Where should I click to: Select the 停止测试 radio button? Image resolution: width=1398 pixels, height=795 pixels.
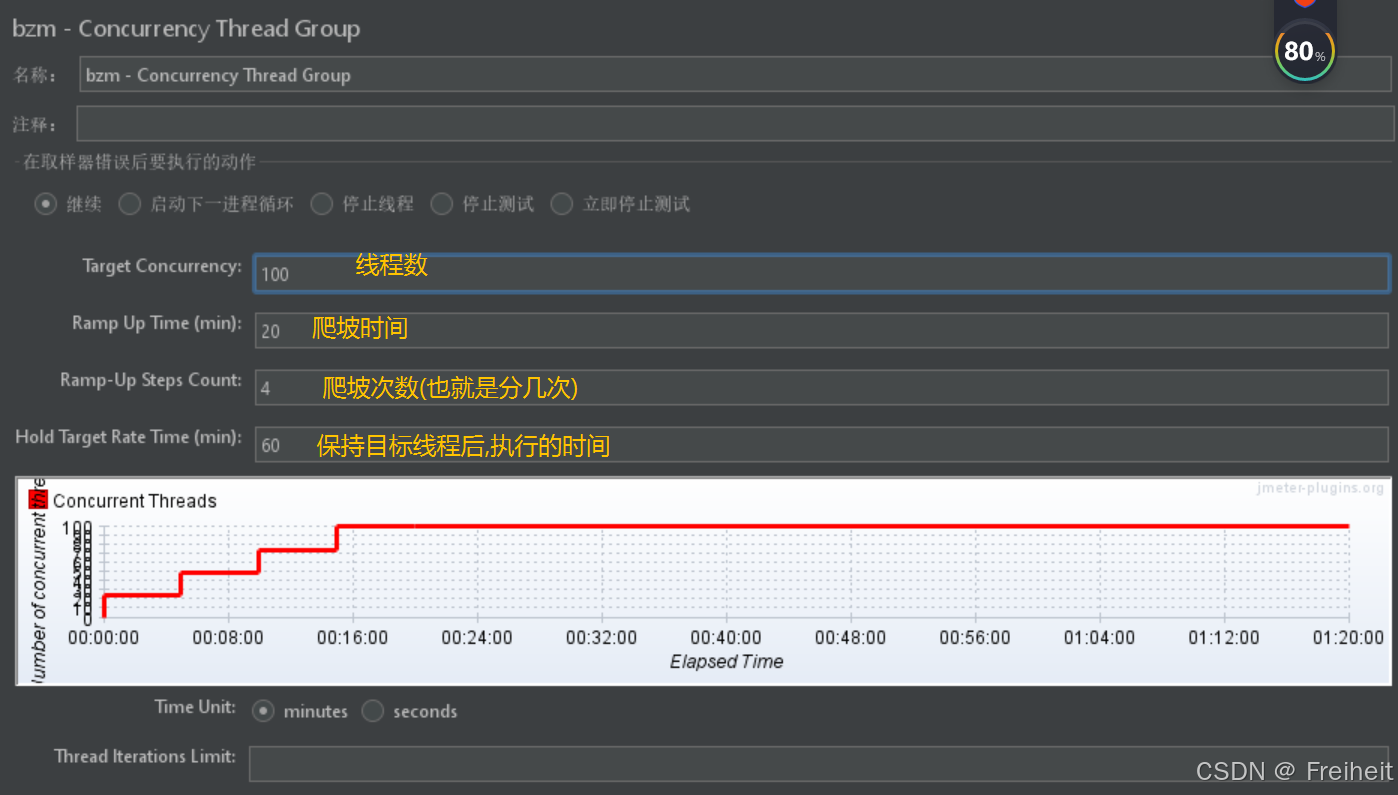coord(441,204)
